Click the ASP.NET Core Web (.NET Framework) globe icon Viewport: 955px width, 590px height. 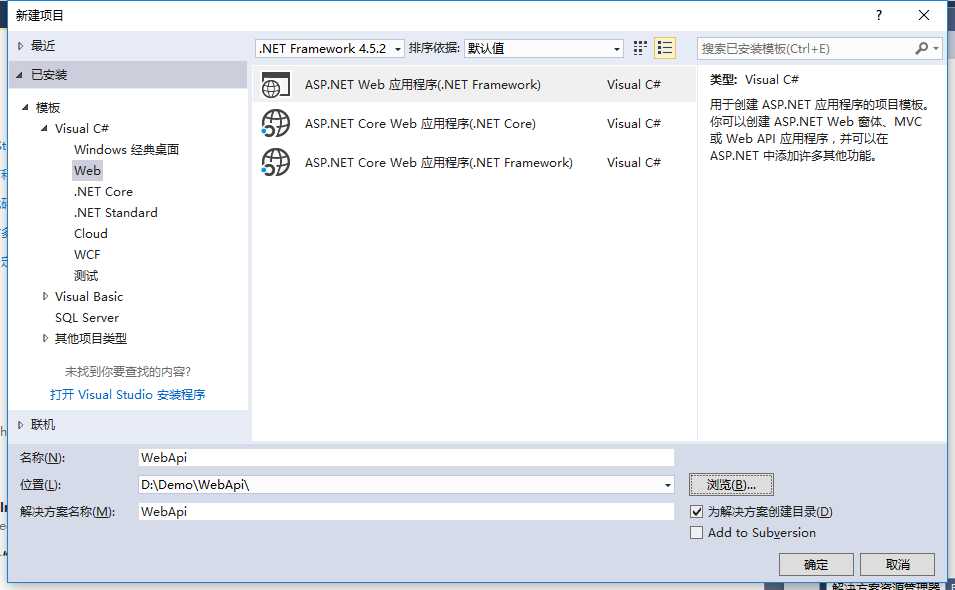[275, 163]
